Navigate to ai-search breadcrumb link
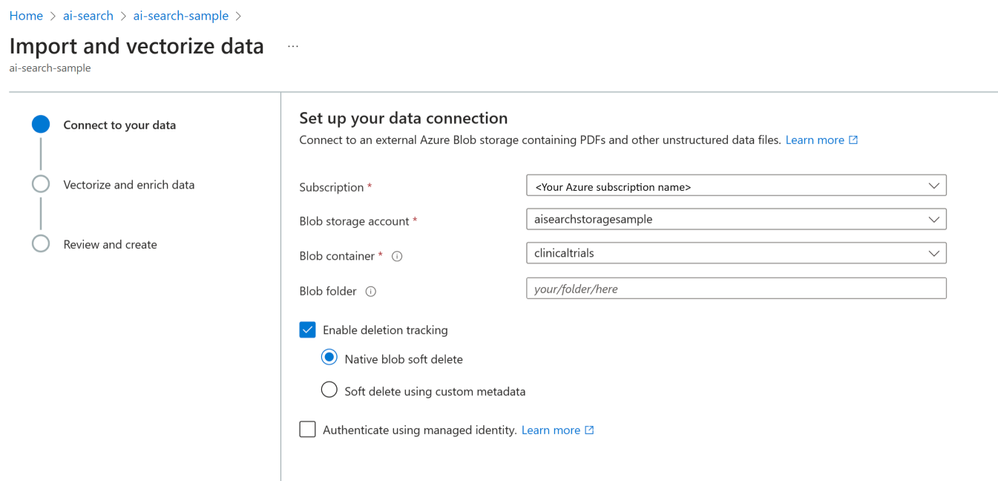The height and width of the screenshot is (481, 998). (x=88, y=16)
